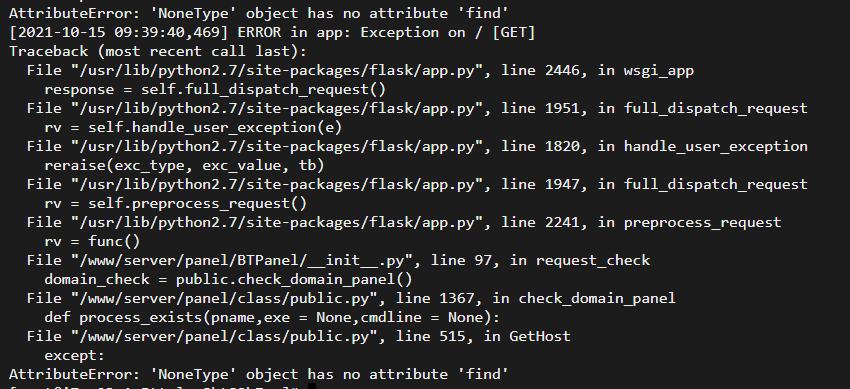
Task: Click the 'rv = func()' line
Action: (92, 241)
